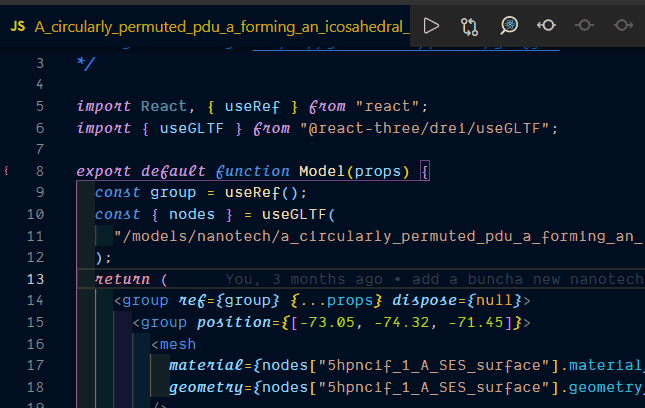
Task: Go to previous revision icon
Action: 546,26
